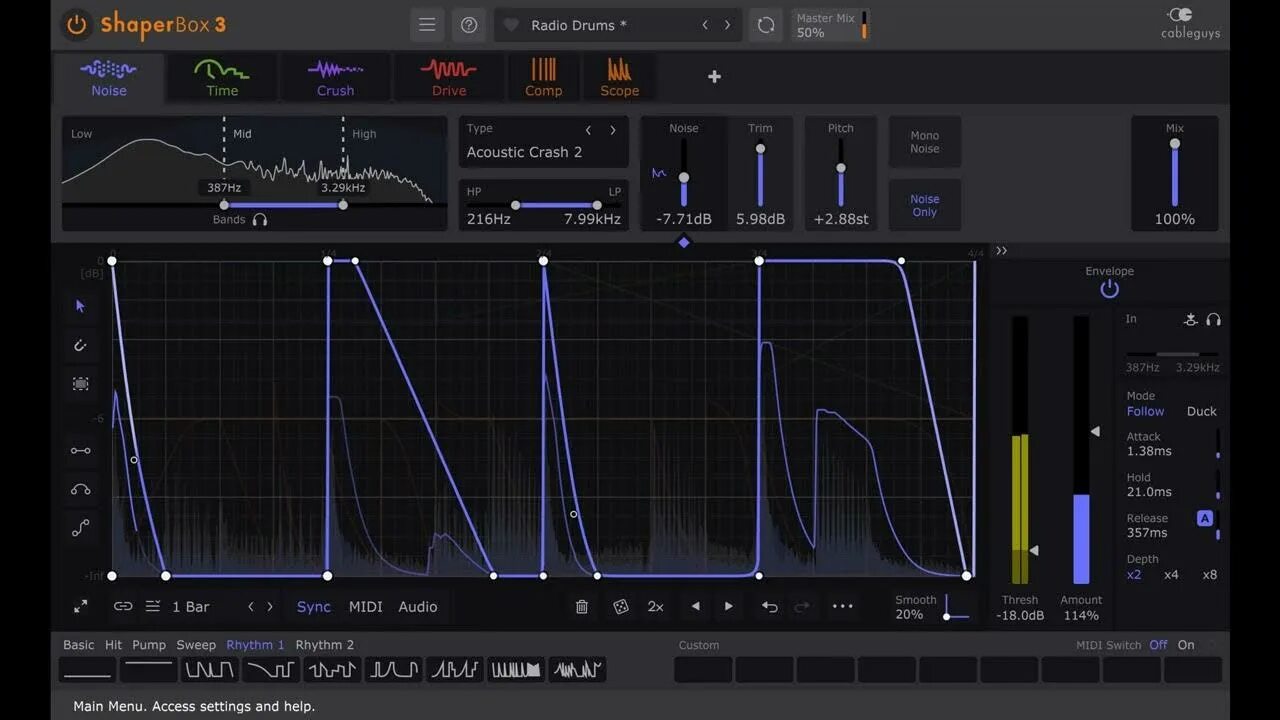Open the help question mark icon

tap(469, 25)
